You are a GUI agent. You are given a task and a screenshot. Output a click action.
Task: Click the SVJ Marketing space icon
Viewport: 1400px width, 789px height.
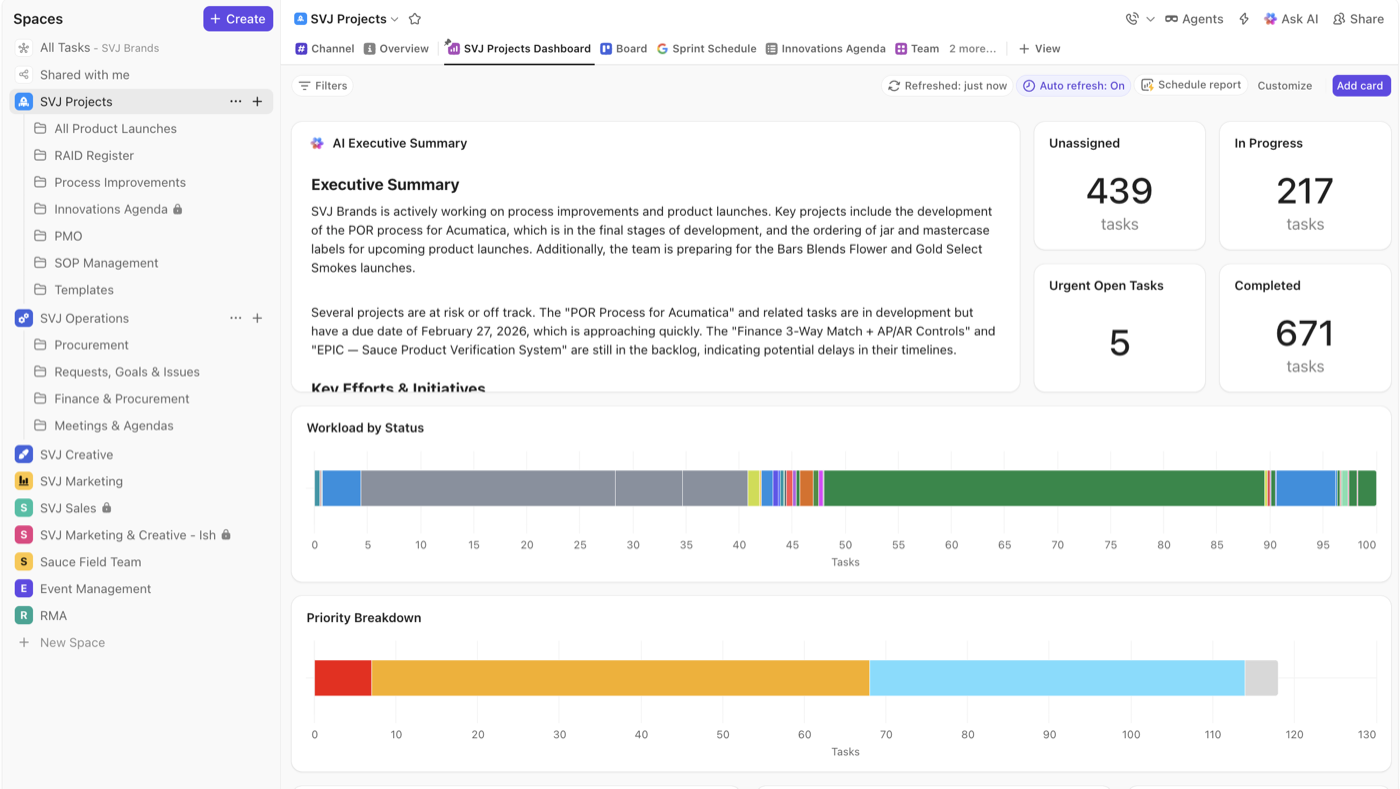tap(24, 481)
